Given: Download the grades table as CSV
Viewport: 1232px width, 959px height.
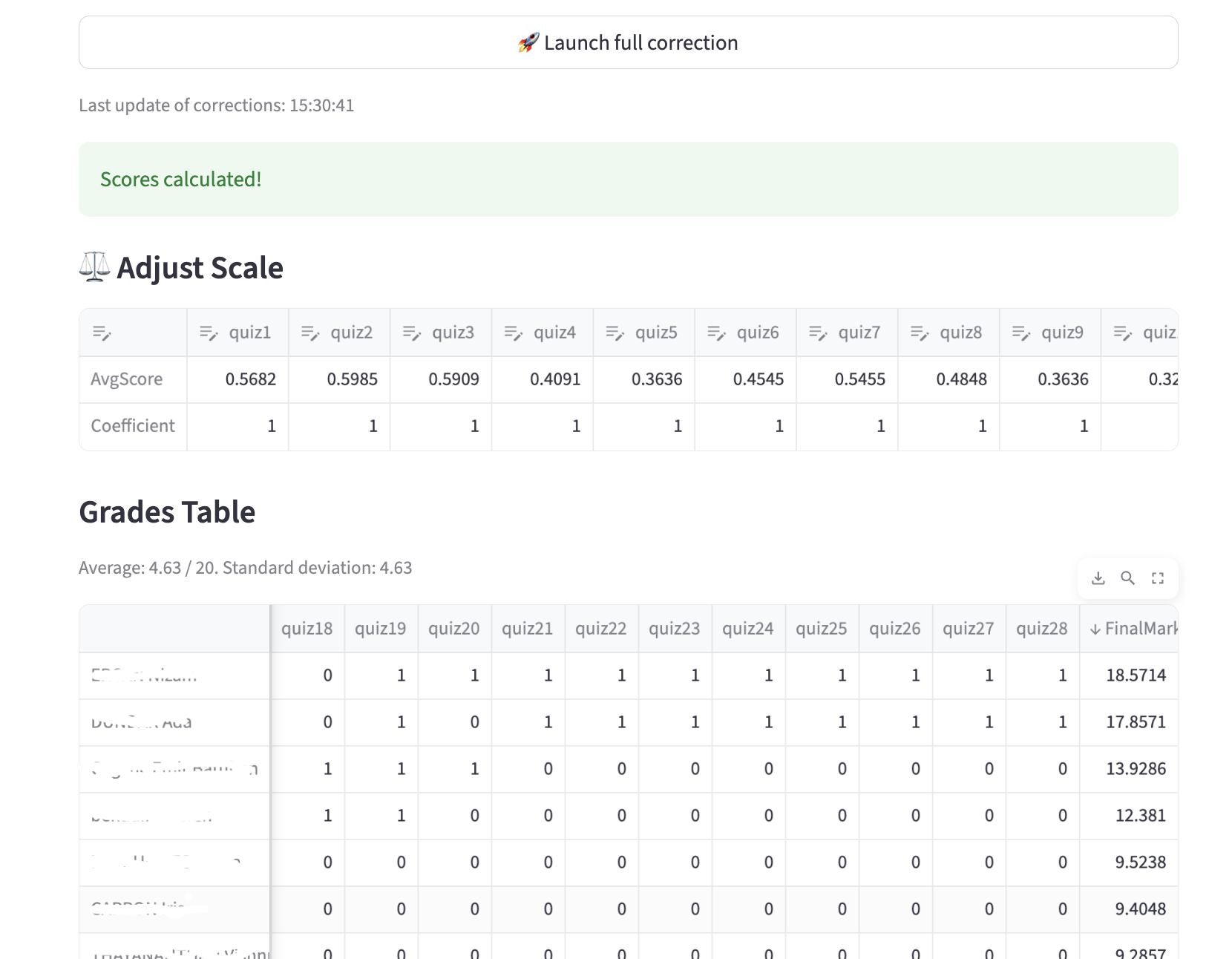Looking at the screenshot, I should 1098,578.
